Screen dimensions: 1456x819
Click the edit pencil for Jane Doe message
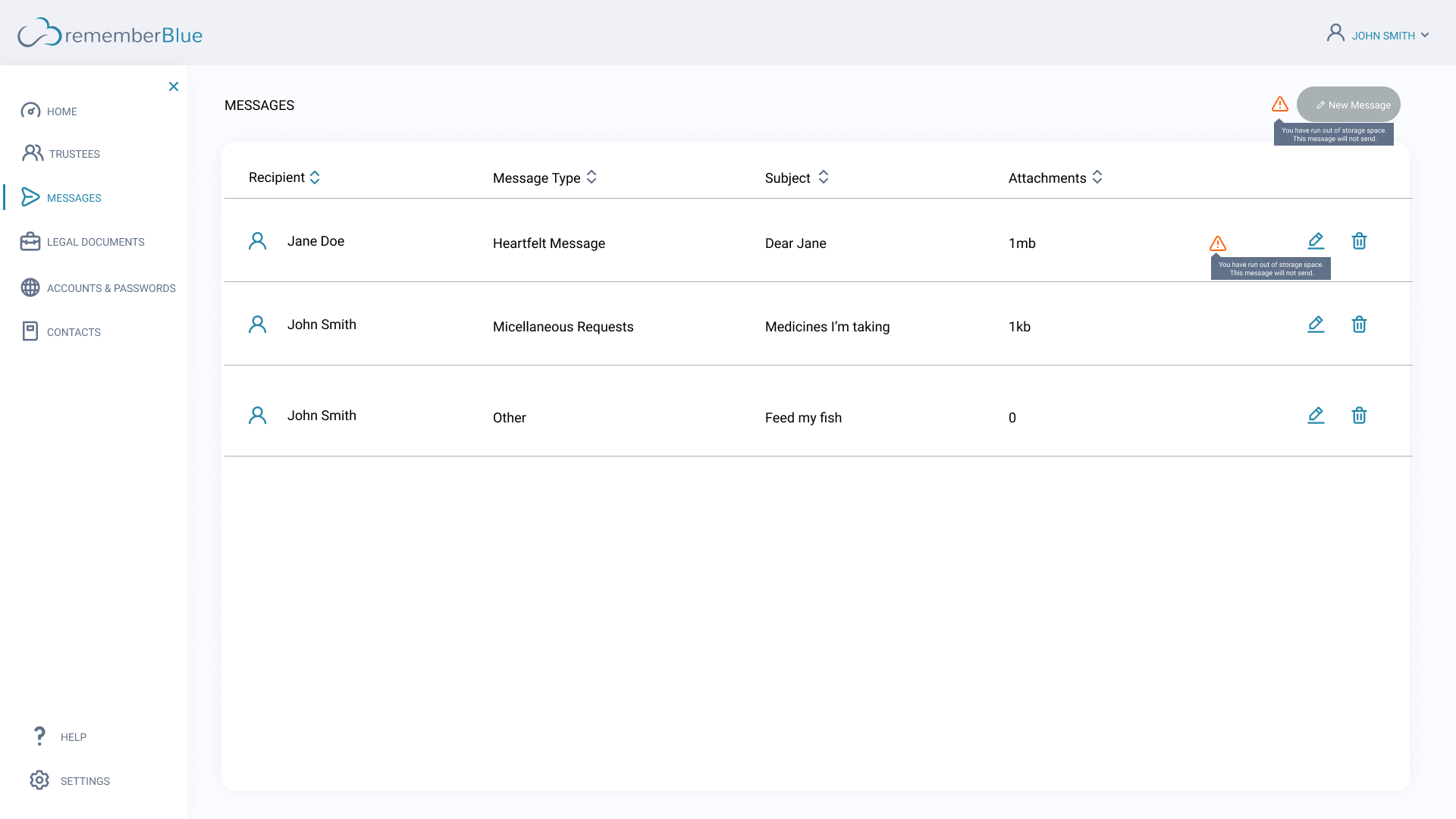[x=1316, y=241]
